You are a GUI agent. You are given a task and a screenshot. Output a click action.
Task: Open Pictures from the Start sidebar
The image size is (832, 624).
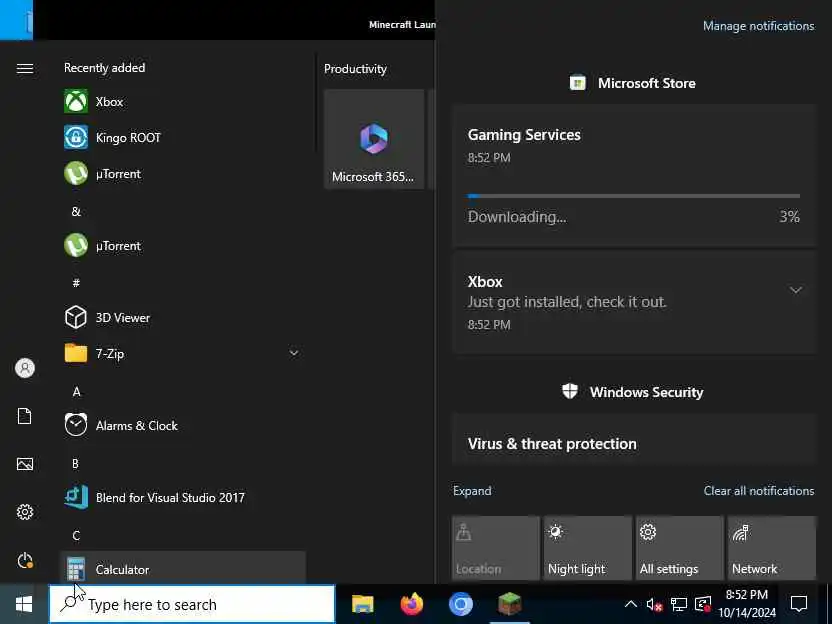(25, 464)
